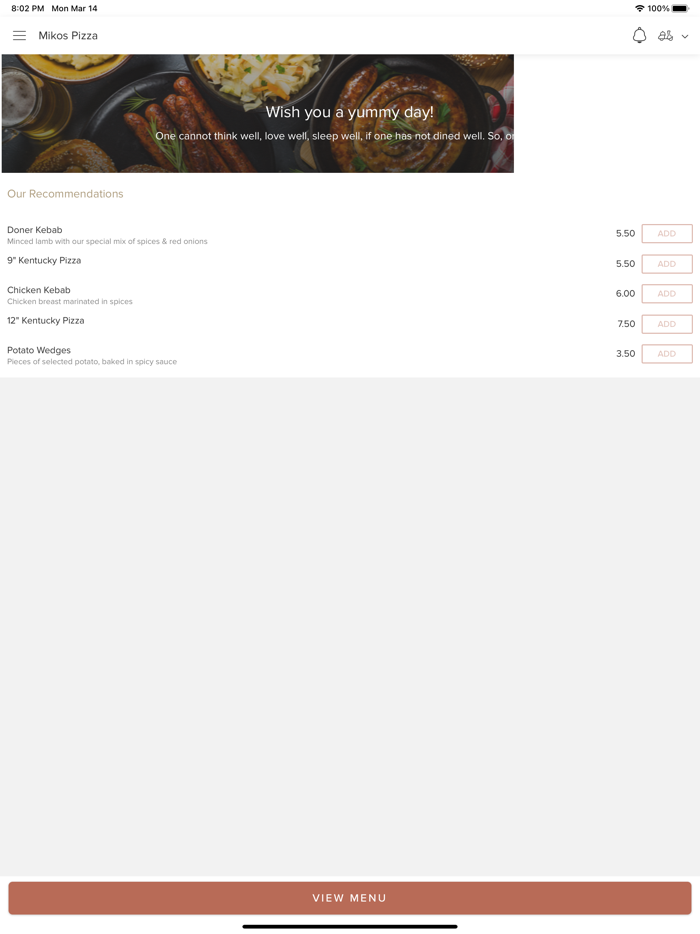Open the hamburger menu
Image resolution: width=700 pixels, height=934 pixels.
[x=19, y=36]
